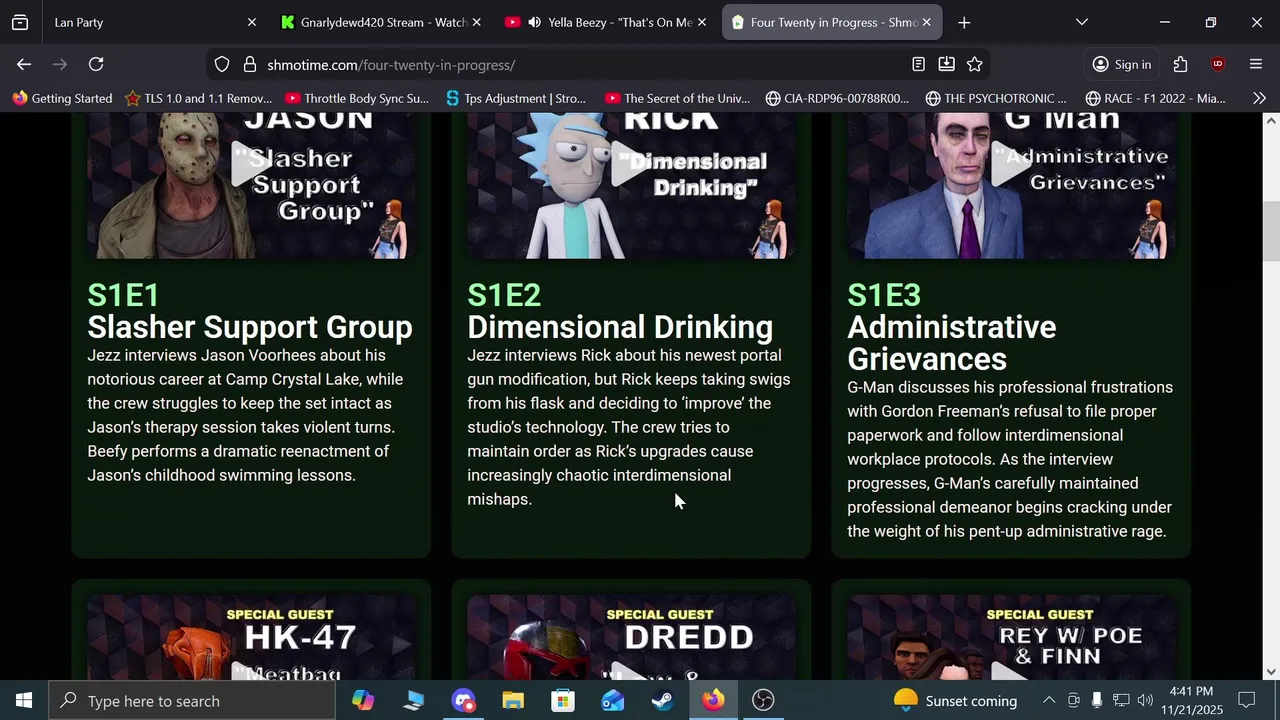The image size is (1280, 720).
Task: Open the Windows Start menu
Action: coord(24,700)
